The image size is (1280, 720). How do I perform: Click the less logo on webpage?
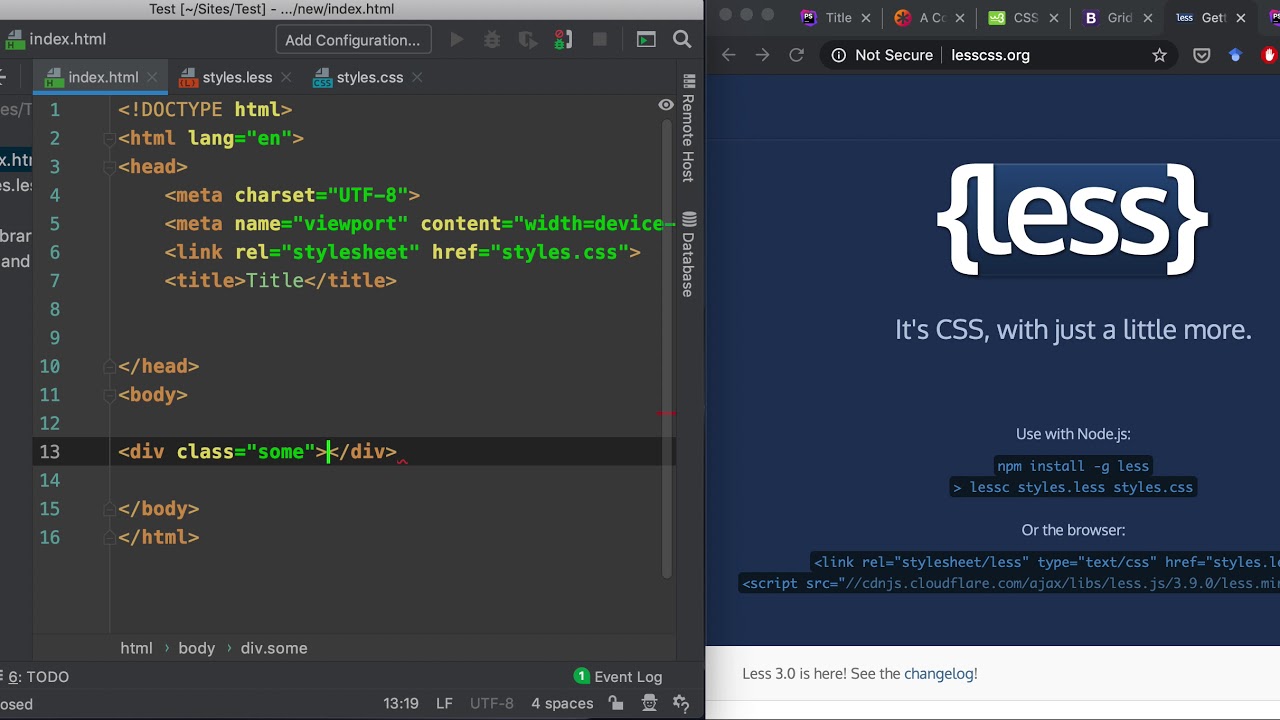click(1073, 220)
